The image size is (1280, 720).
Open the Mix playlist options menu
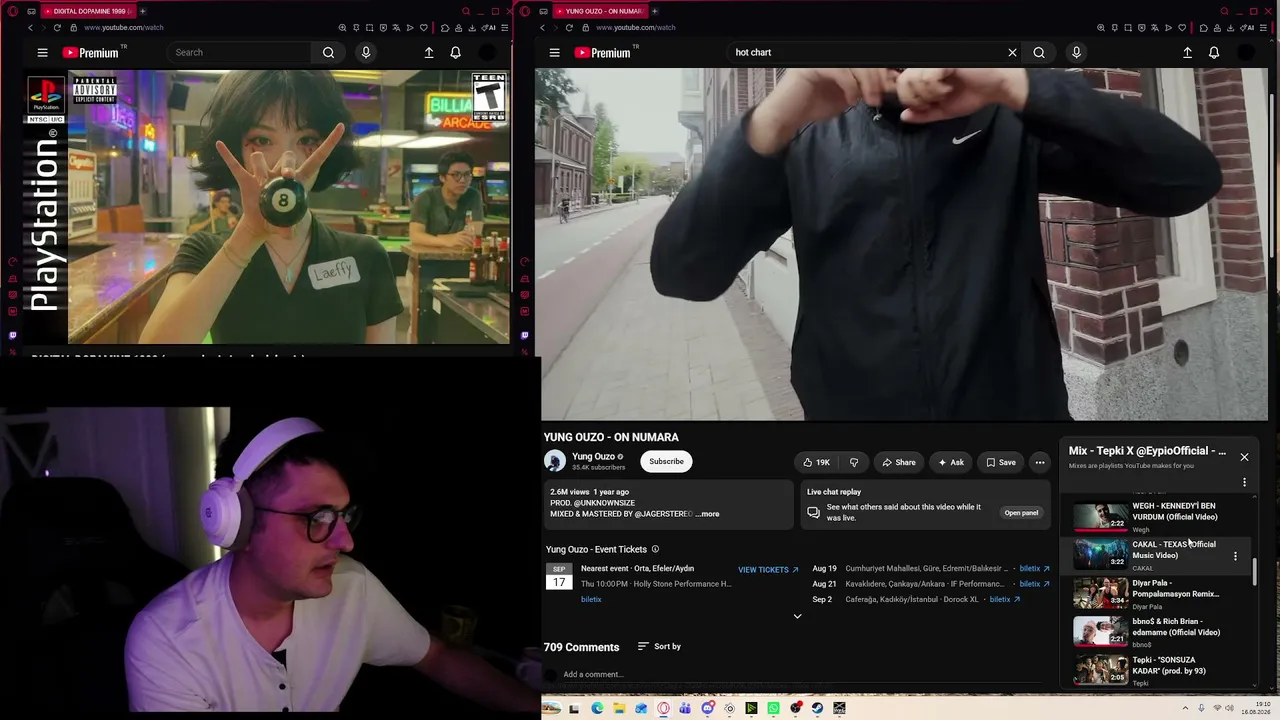(1244, 482)
